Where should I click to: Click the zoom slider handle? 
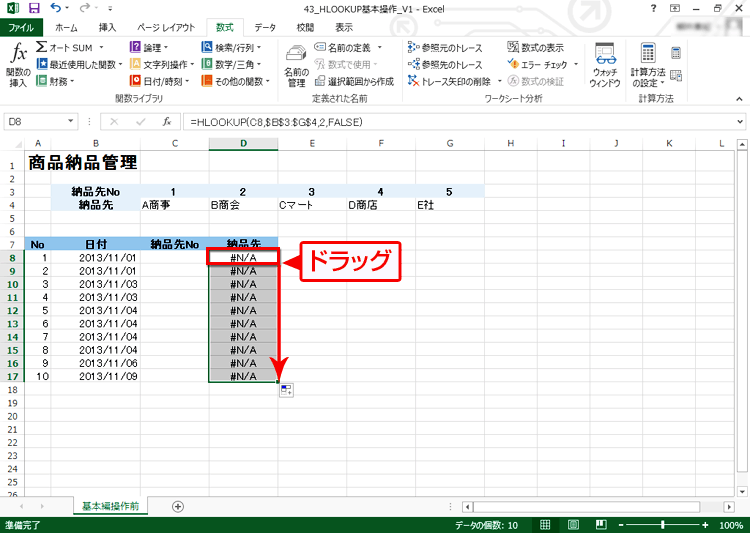[x=662, y=525]
